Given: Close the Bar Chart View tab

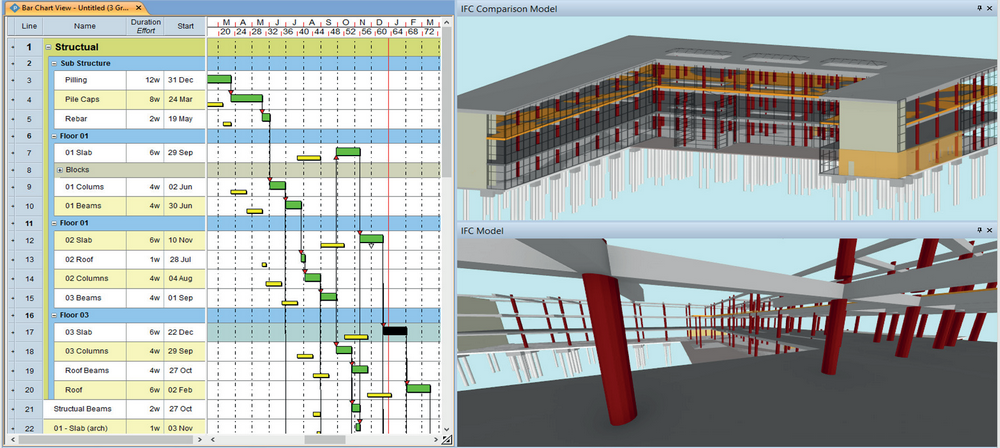Looking at the screenshot, I should pyautogui.click(x=141, y=8).
